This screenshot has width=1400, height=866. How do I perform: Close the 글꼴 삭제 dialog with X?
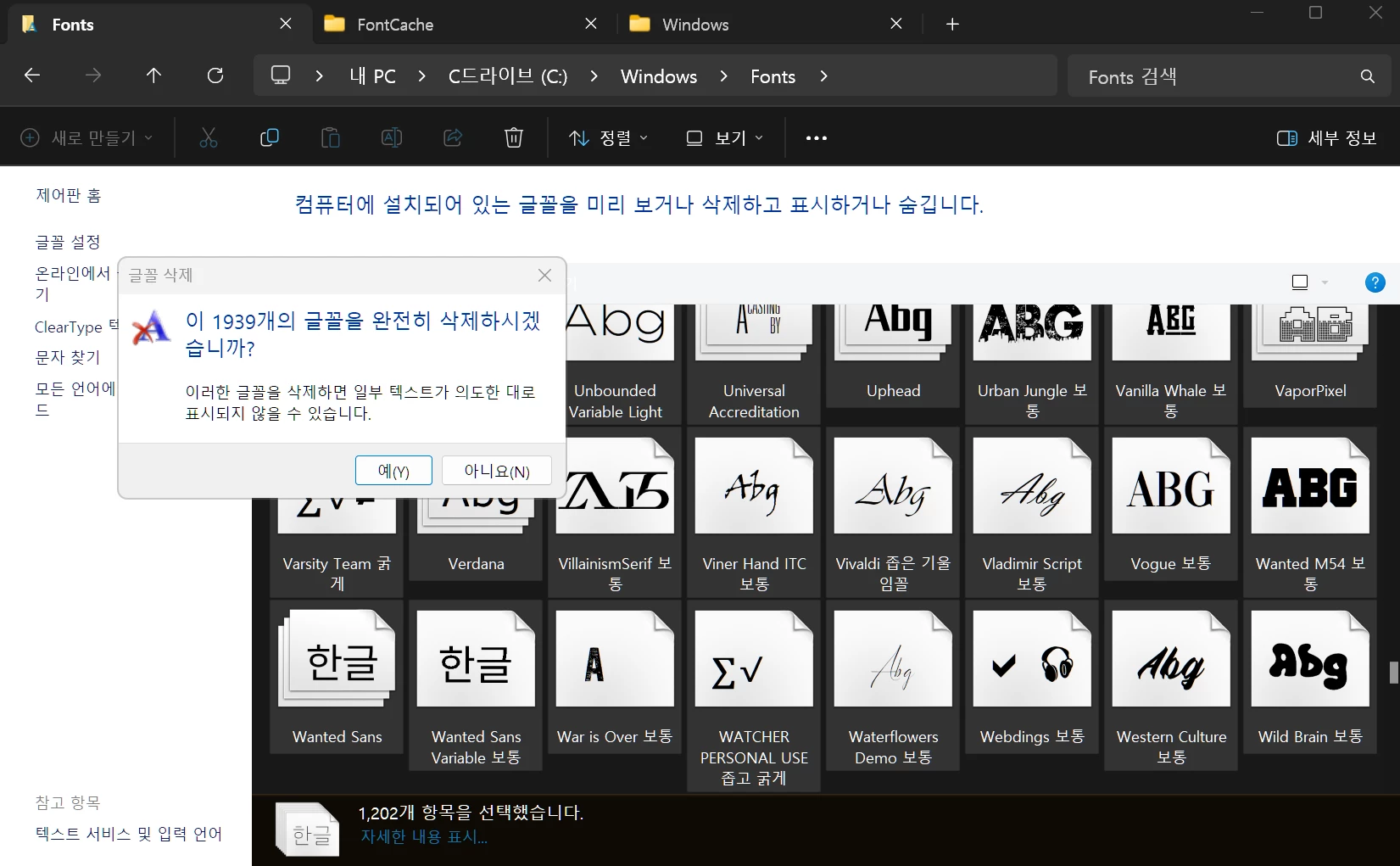point(544,275)
